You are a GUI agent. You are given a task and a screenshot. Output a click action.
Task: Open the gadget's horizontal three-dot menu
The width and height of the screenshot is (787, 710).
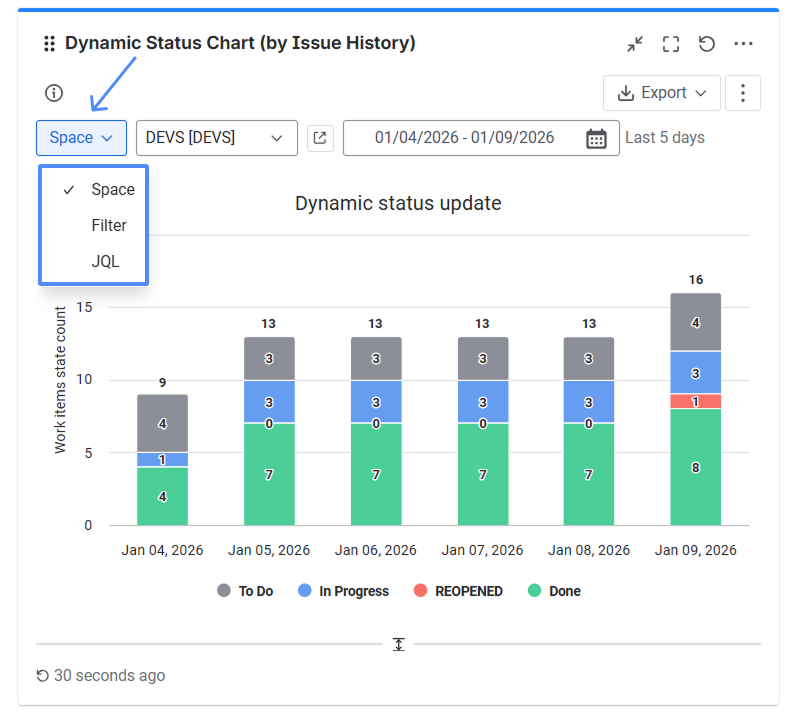click(743, 44)
